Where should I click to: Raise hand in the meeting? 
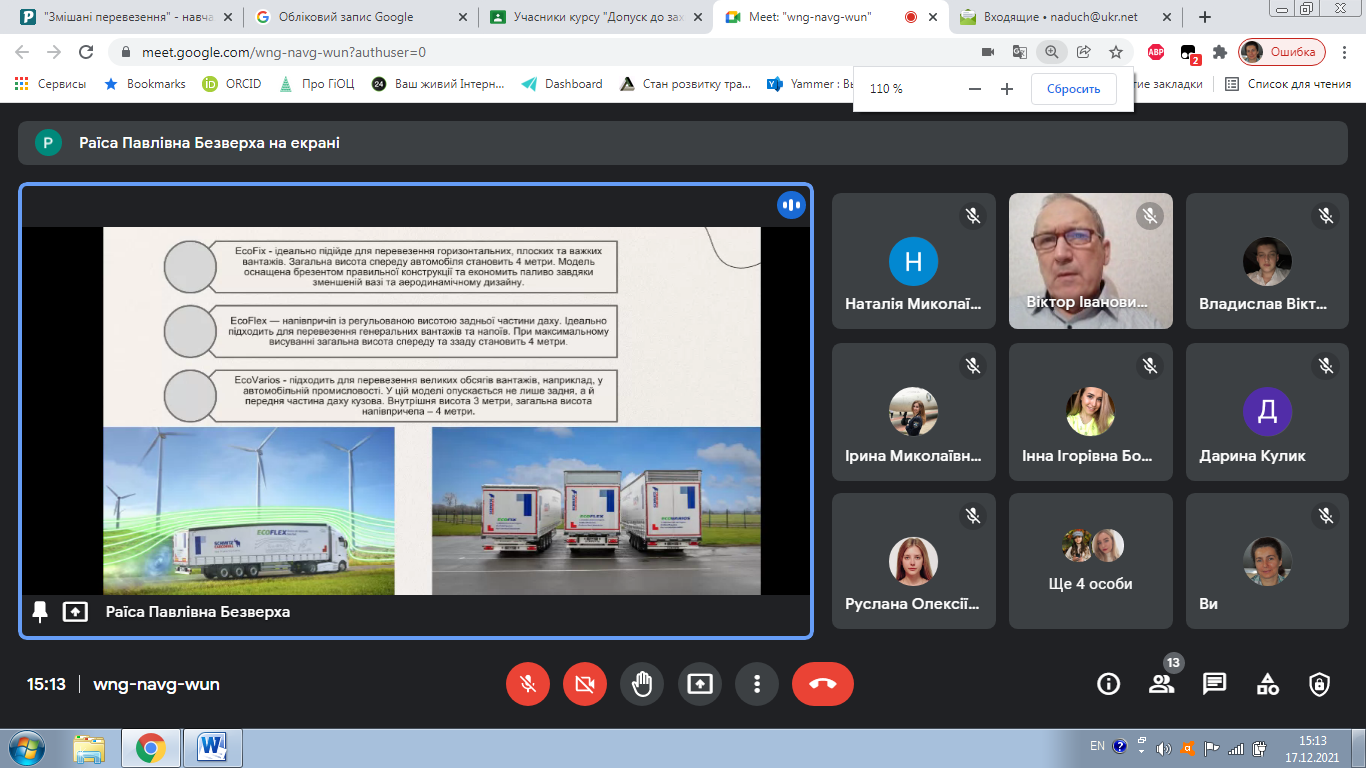642,684
